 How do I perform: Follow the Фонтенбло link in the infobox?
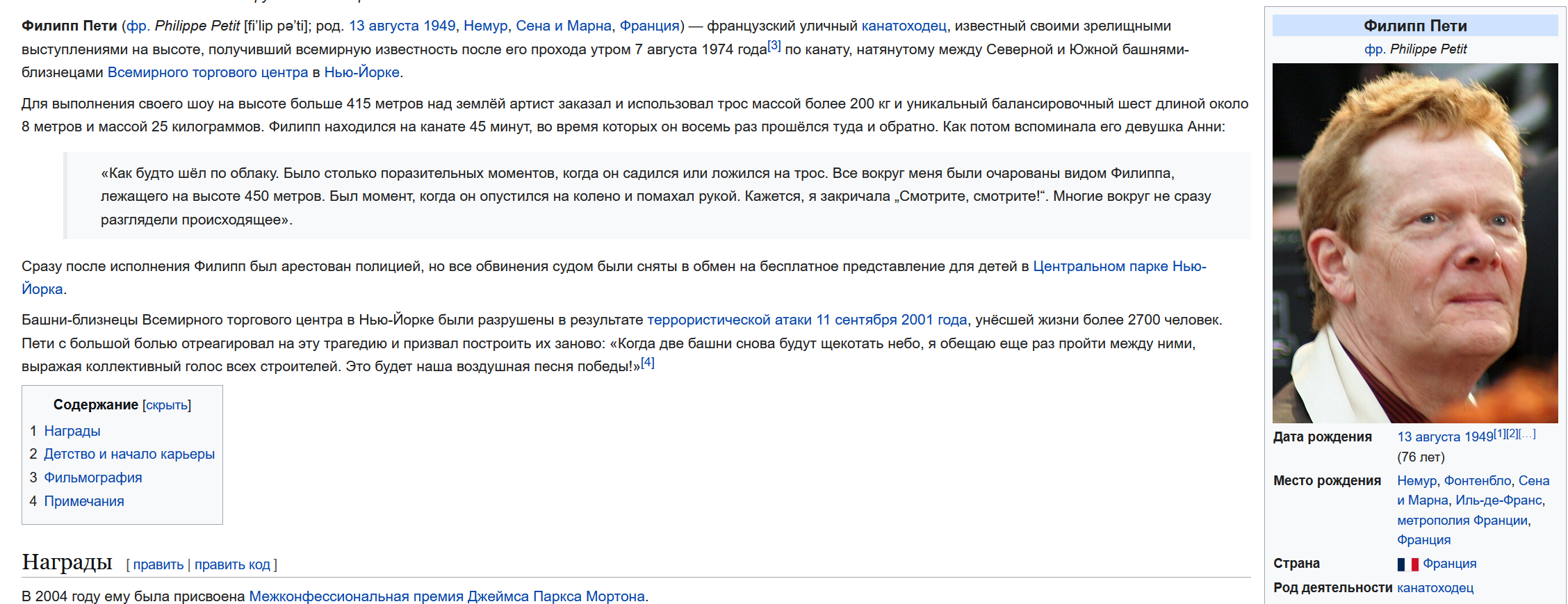pos(1478,480)
